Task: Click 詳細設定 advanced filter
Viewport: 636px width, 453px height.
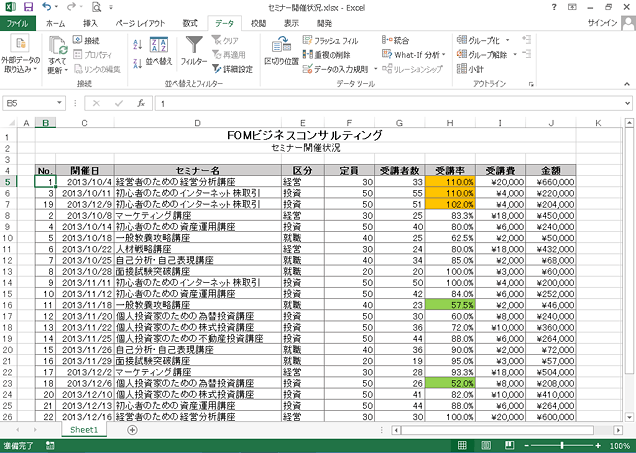Action: click(x=232, y=69)
